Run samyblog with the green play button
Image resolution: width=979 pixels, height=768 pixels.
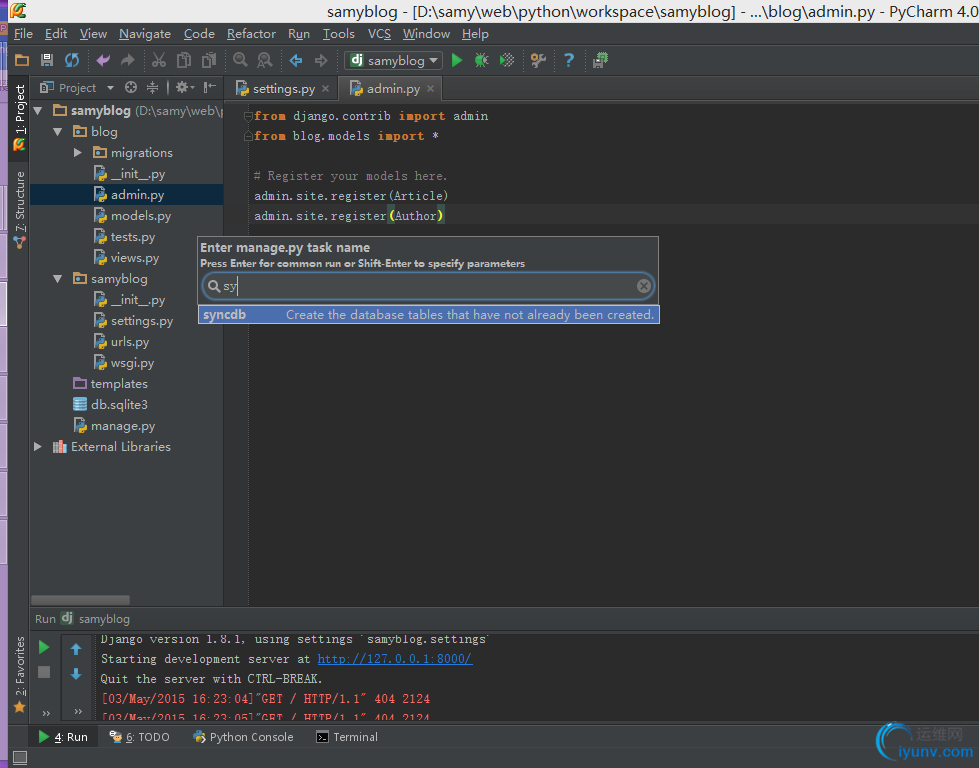(x=457, y=61)
